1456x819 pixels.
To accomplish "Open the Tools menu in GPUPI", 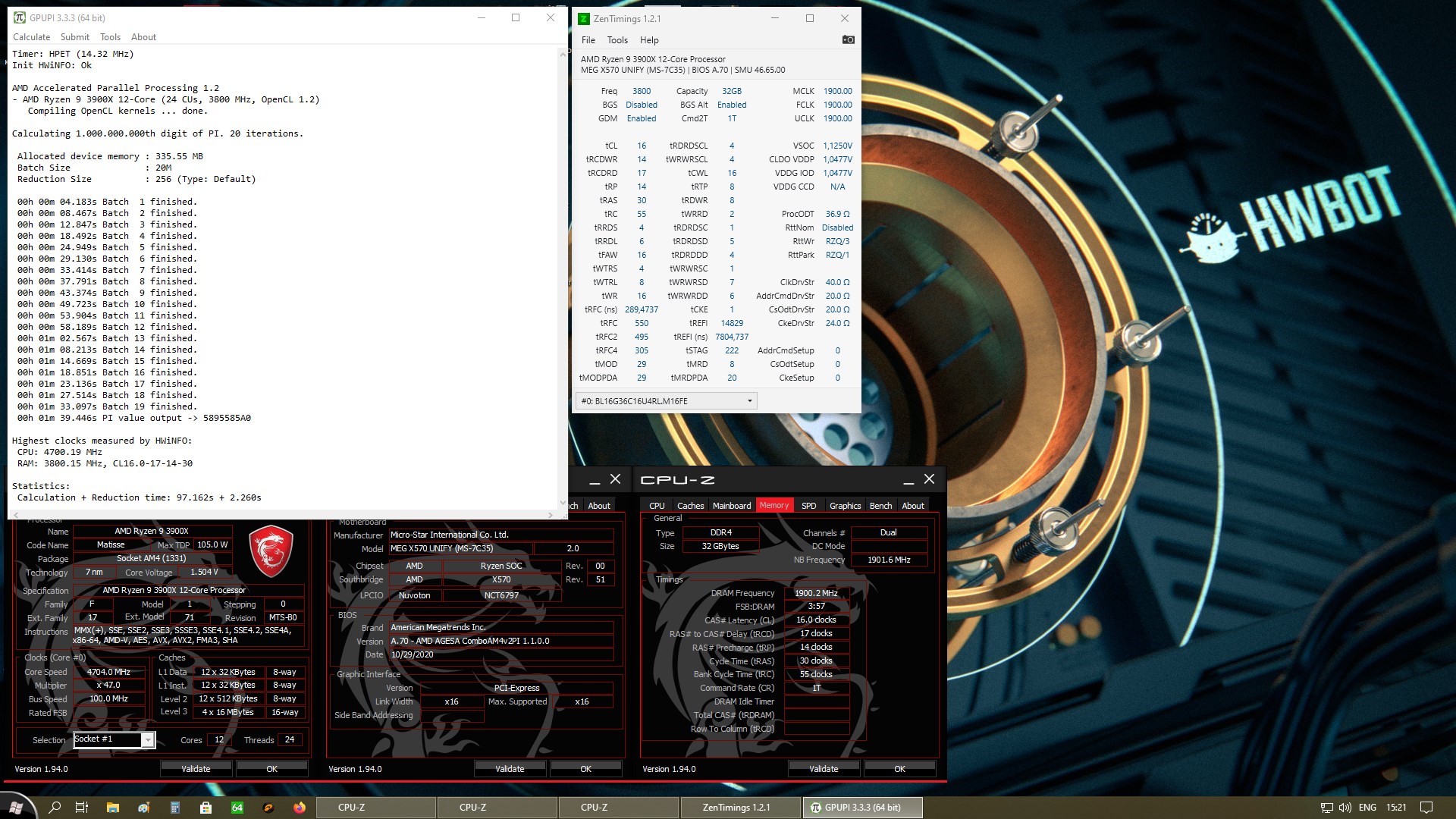I will tap(110, 37).
